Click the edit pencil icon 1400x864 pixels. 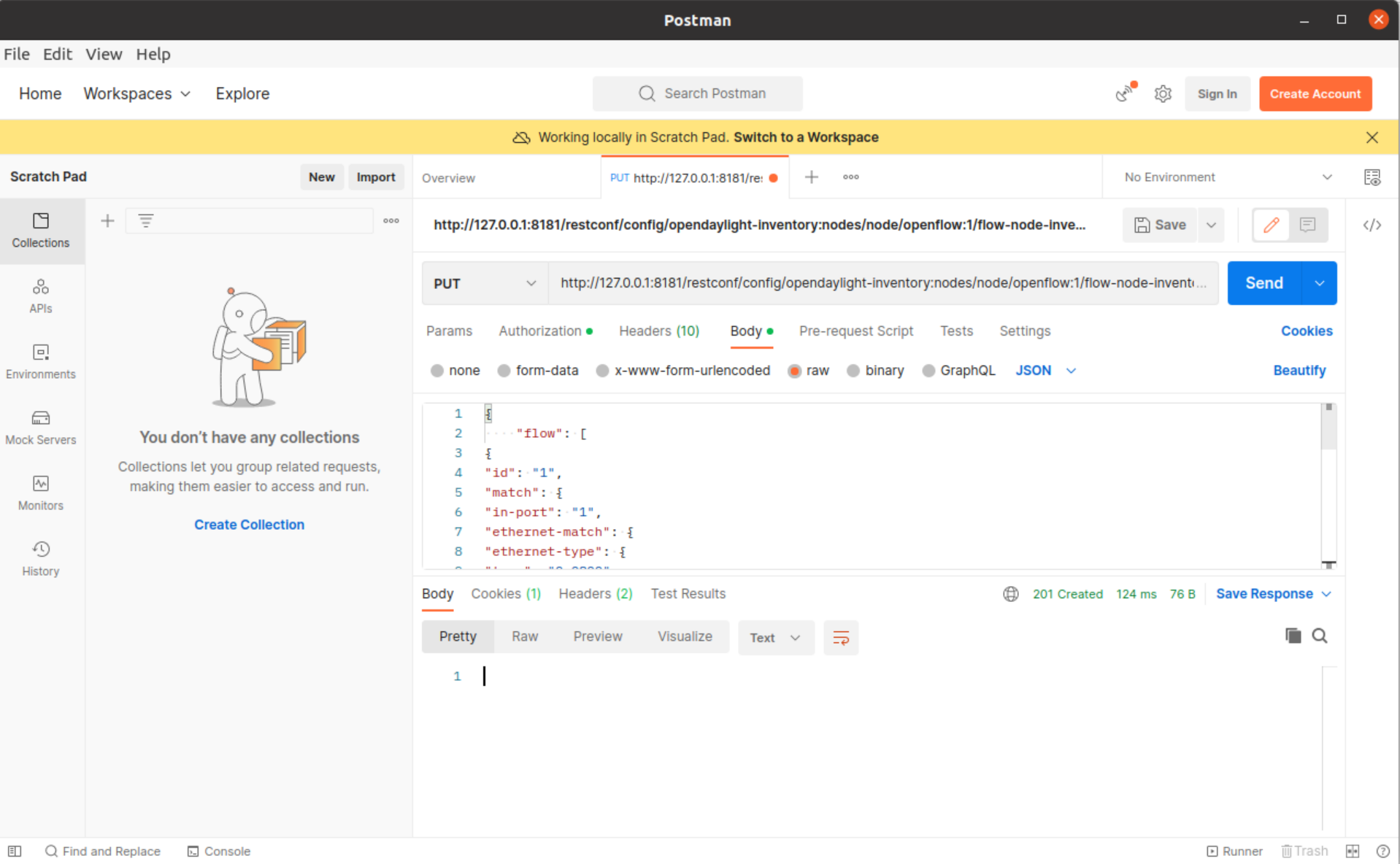(x=1271, y=225)
